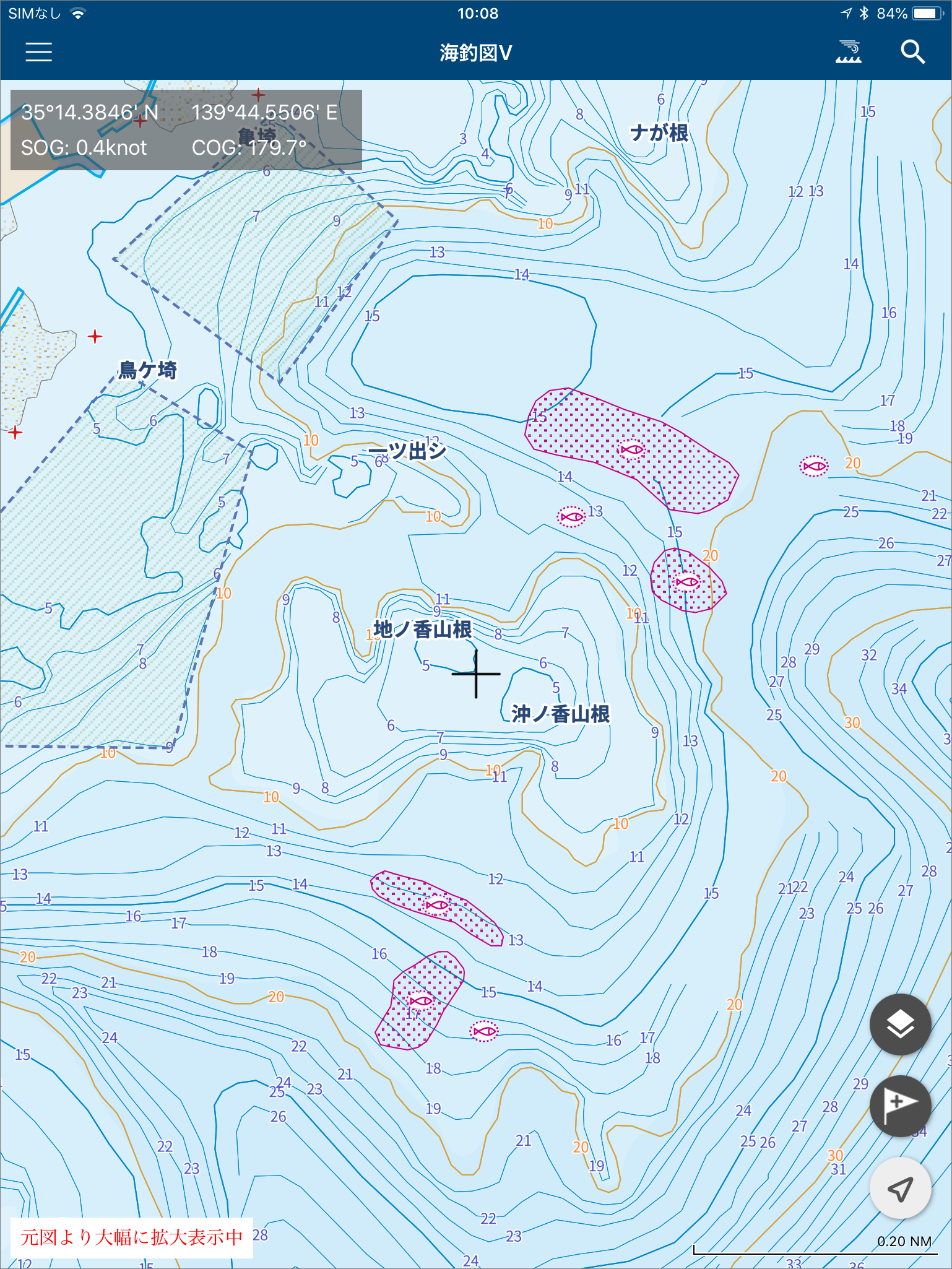The image size is (952, 1269).
Task: Tap the 地ノ香山根 place label
Action: click(x=423, y=630)
